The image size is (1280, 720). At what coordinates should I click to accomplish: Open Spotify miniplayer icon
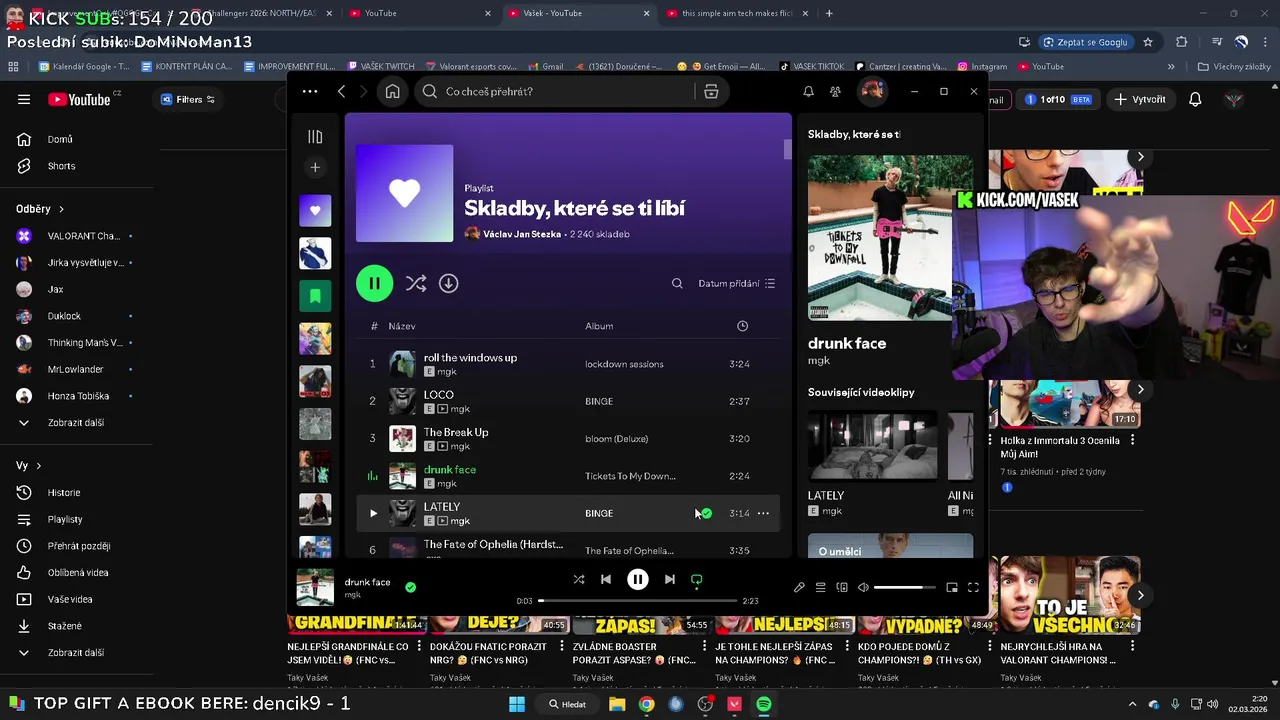point(952,587)
